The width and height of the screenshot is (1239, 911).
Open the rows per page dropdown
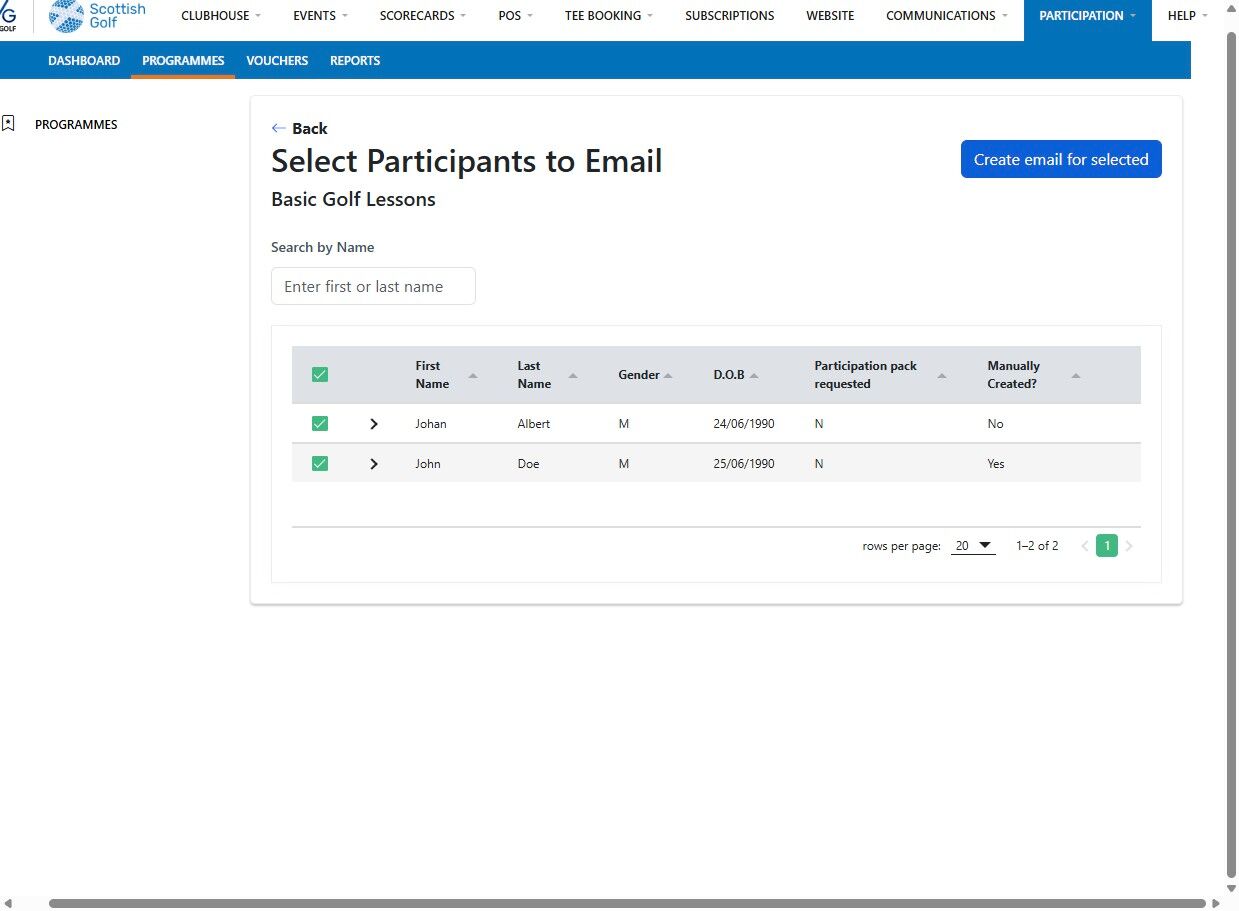click(973, 546)
